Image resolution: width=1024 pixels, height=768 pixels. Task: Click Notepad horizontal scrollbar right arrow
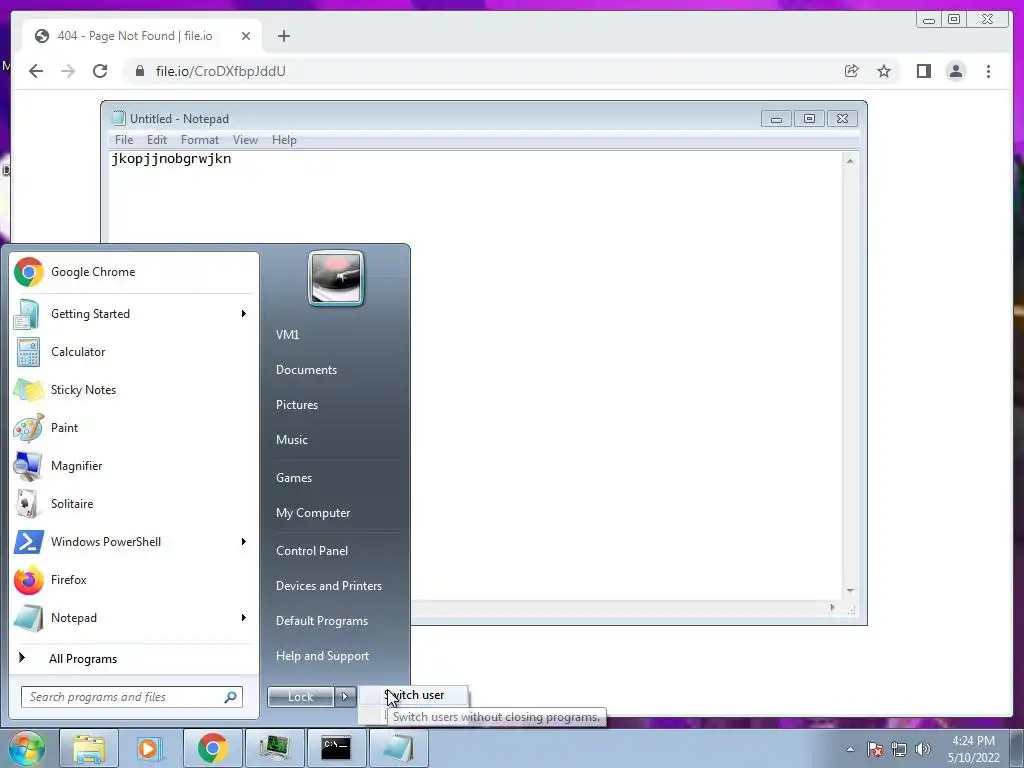coord(832,607)
